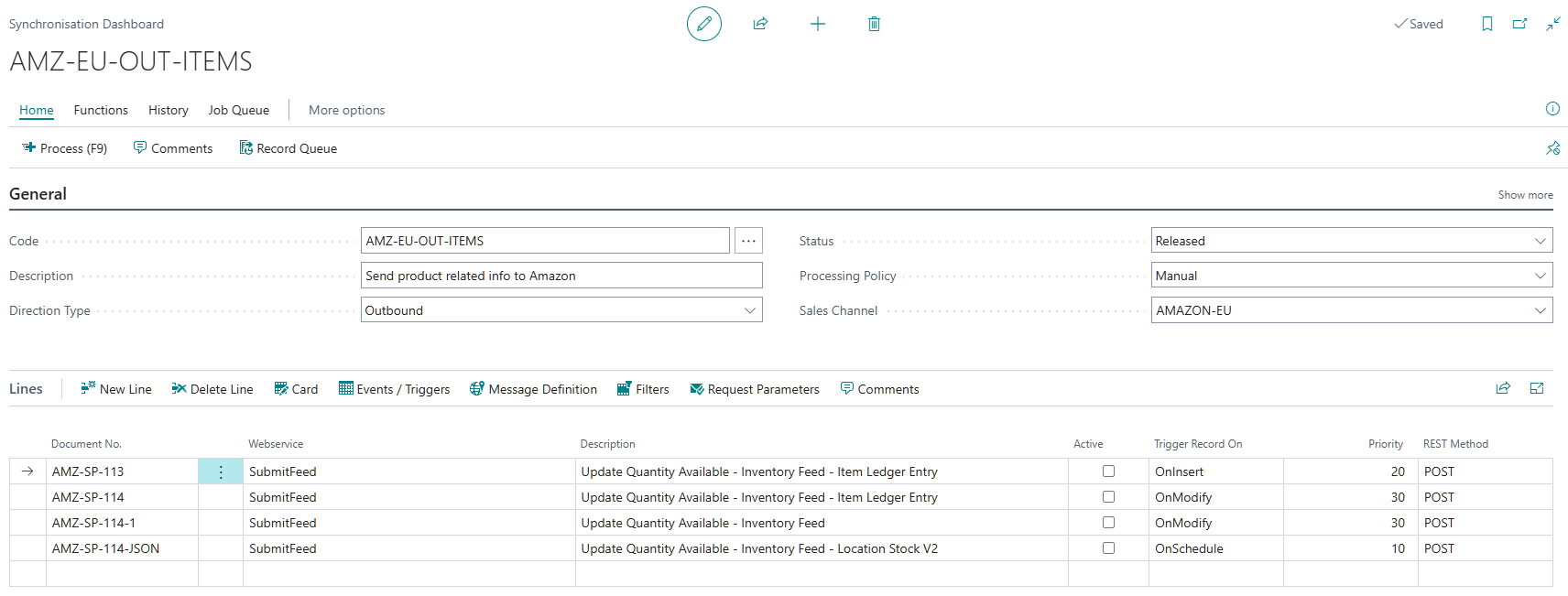Screen dimensions: 1568x596
Task: Open Message Definition action
Action: click(x=534, y=389)
